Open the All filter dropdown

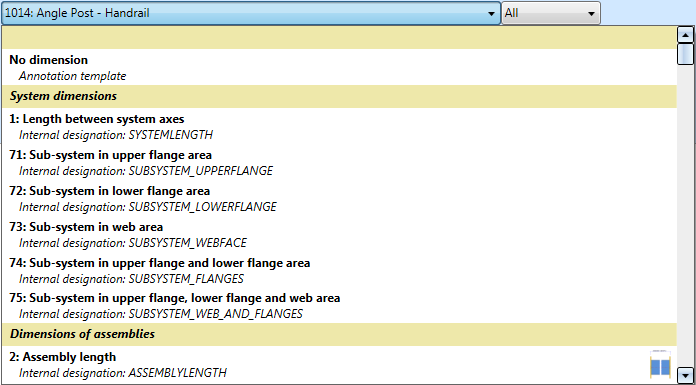(x=551, y=13)
